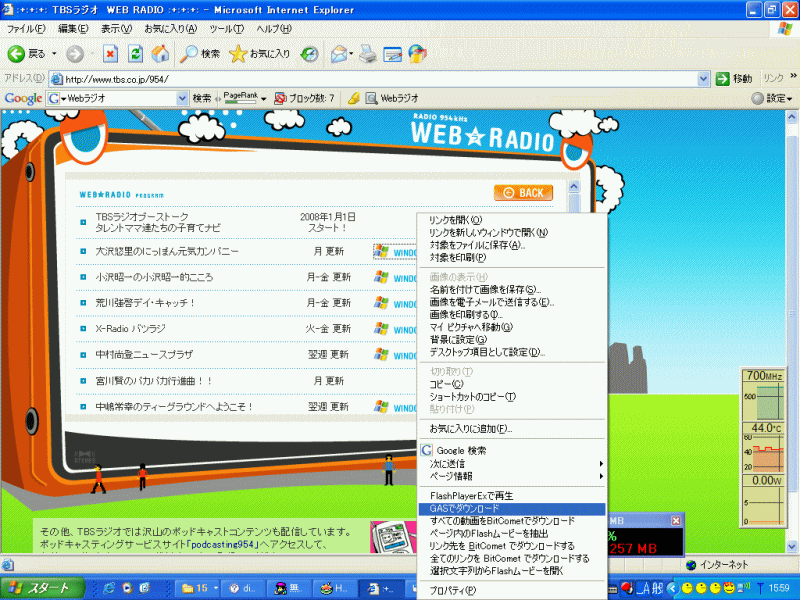Screen dimensions: 800x600
Task: Click the program title 宮川賢のパカパカ行進曲！！
Action: coord(154,381)
